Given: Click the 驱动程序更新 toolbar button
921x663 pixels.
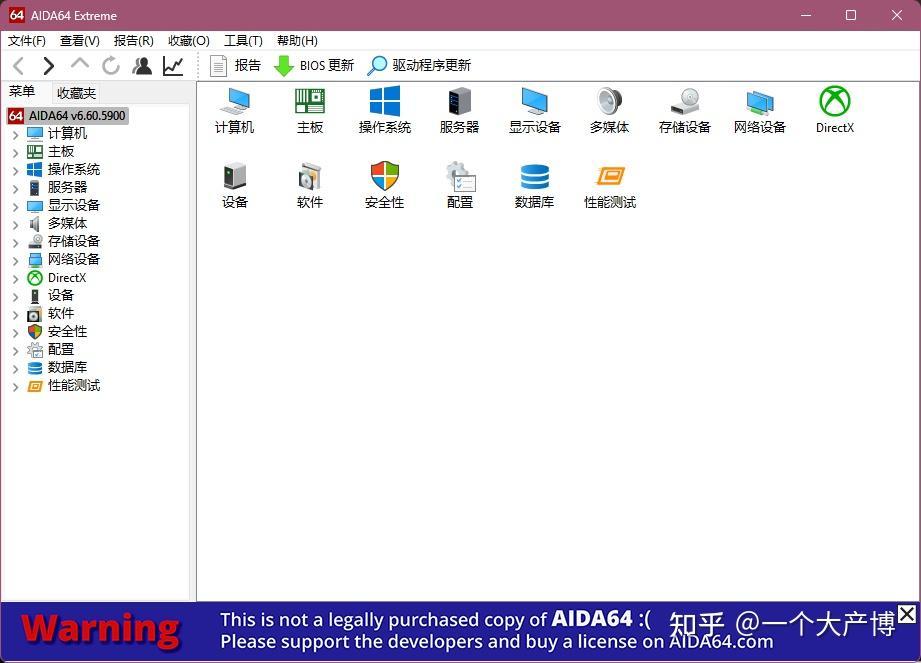Looking at the screenshot, I should pyautogui.click(x=419, y=65).
